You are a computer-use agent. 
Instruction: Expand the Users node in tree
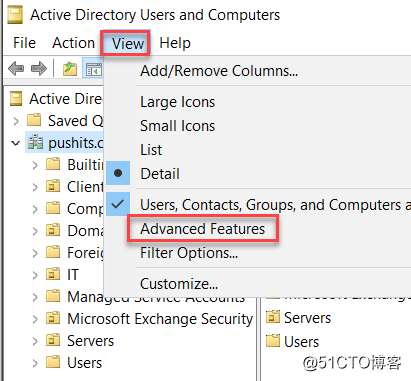coord(35,363)
